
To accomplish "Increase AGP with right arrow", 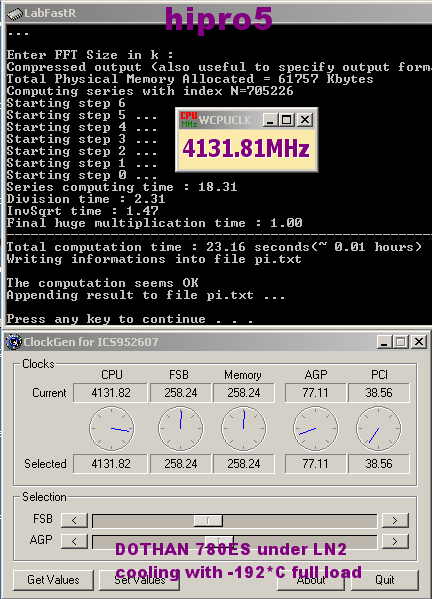I will coord(395,541).
